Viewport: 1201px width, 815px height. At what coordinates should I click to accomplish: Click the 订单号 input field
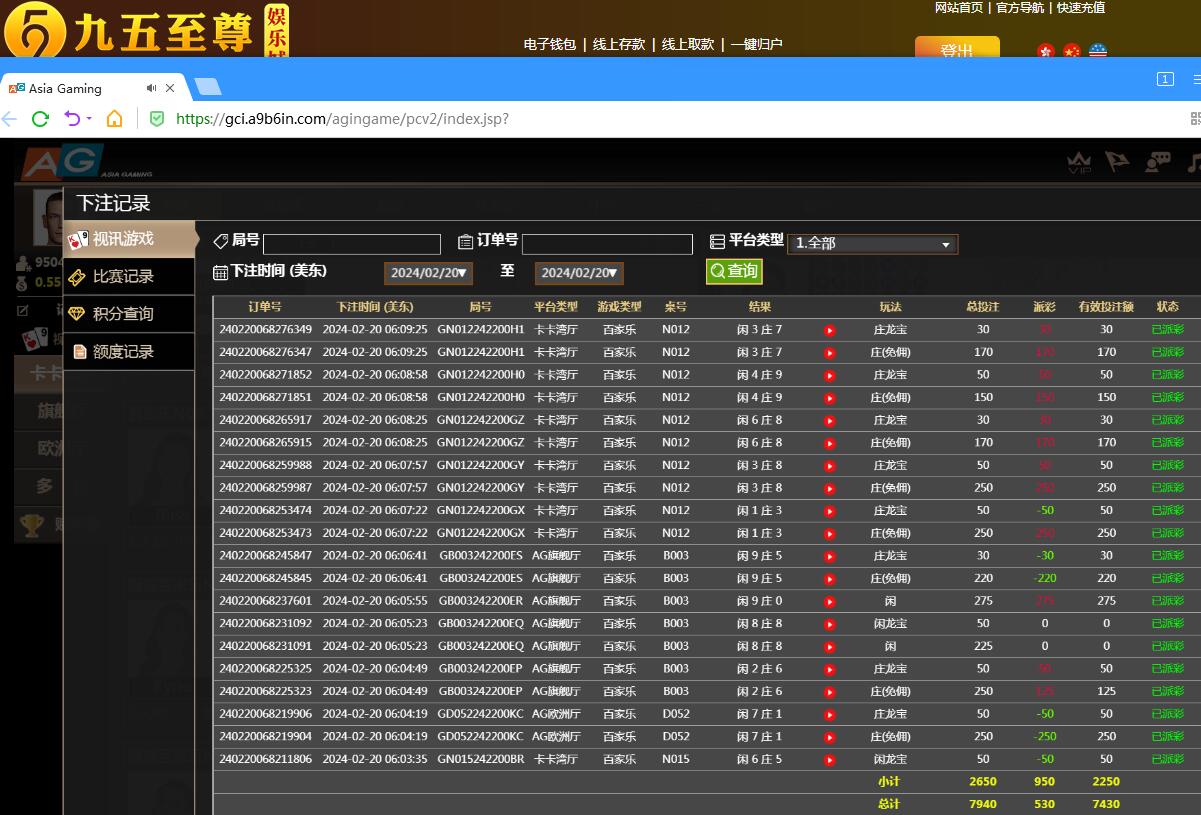click(607, 244)
